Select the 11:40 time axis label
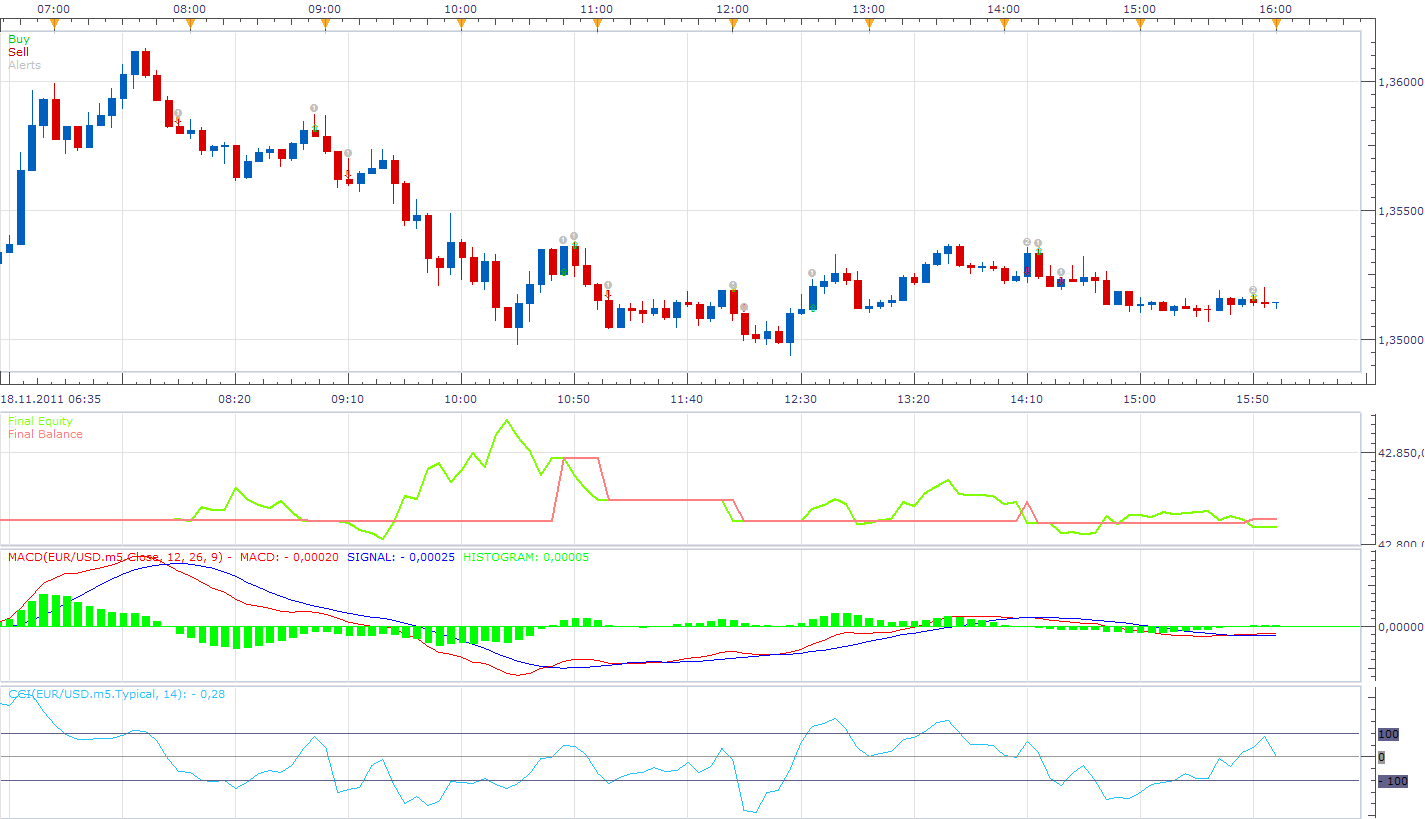Viewport: 1425px width, 819px height. click(x=687, y=398)
